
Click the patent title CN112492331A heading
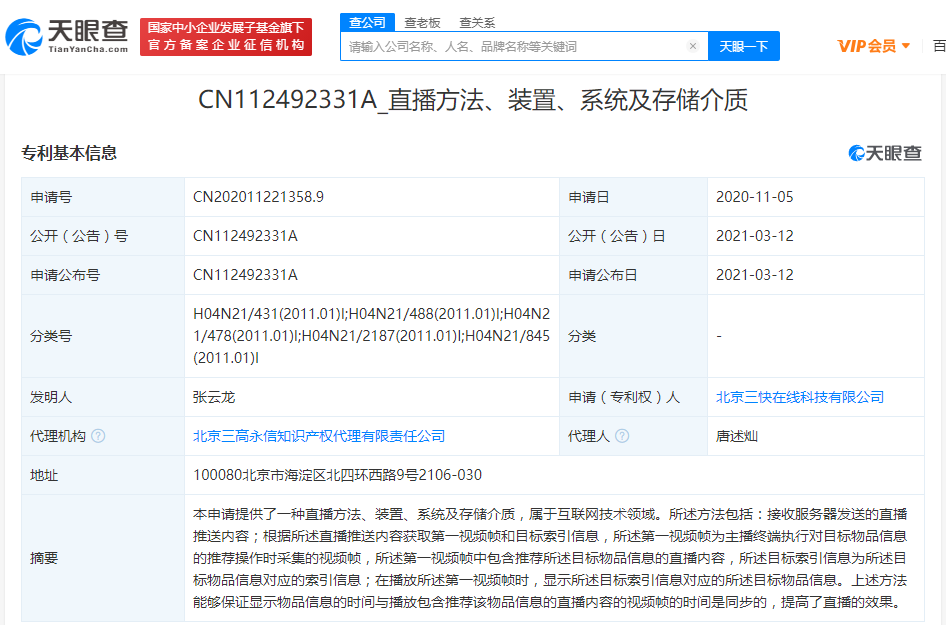(x=472, y=100)
